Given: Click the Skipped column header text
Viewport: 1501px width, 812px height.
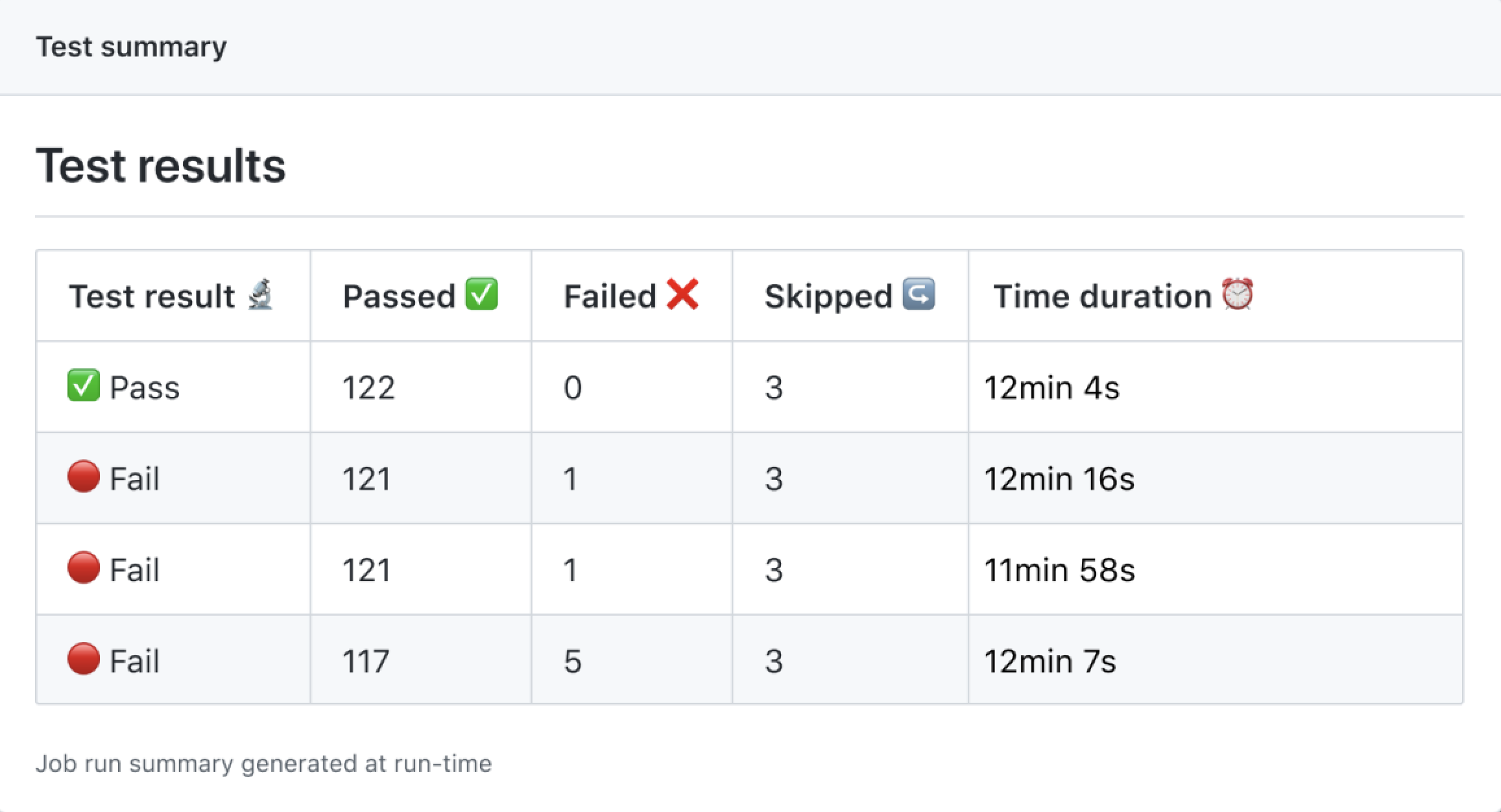Looking at the screenshot, I should tap(828, 296).
